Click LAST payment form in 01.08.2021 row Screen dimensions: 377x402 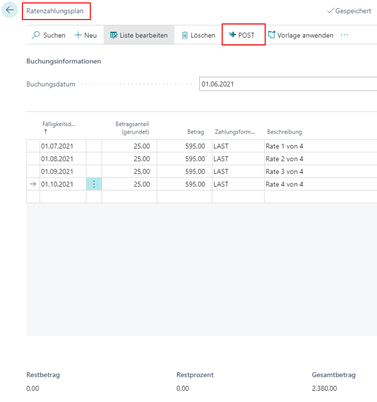pyautogui.click(x=238, y=159)
